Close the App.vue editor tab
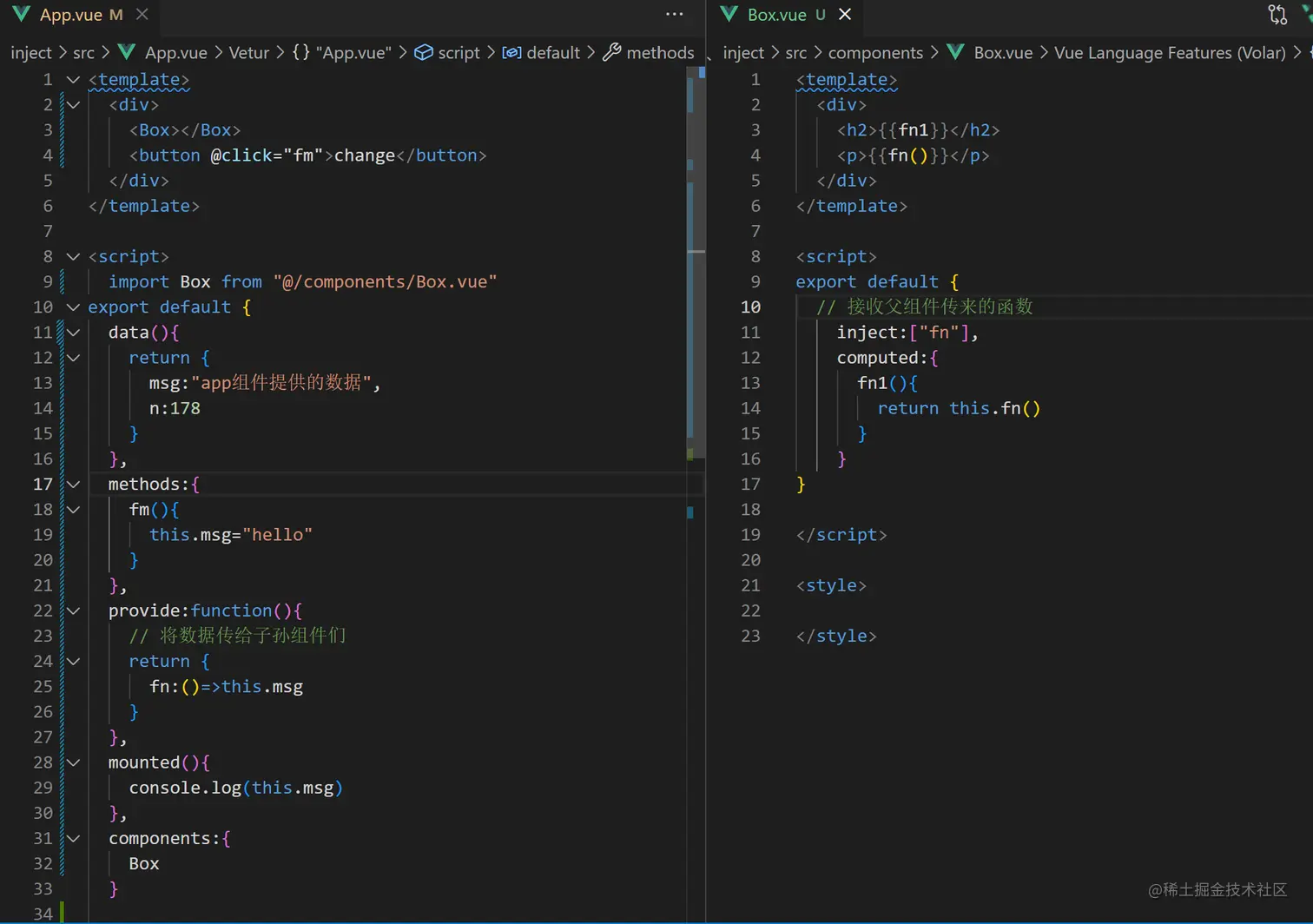The image size is (1313, 924). click(142, 15)
